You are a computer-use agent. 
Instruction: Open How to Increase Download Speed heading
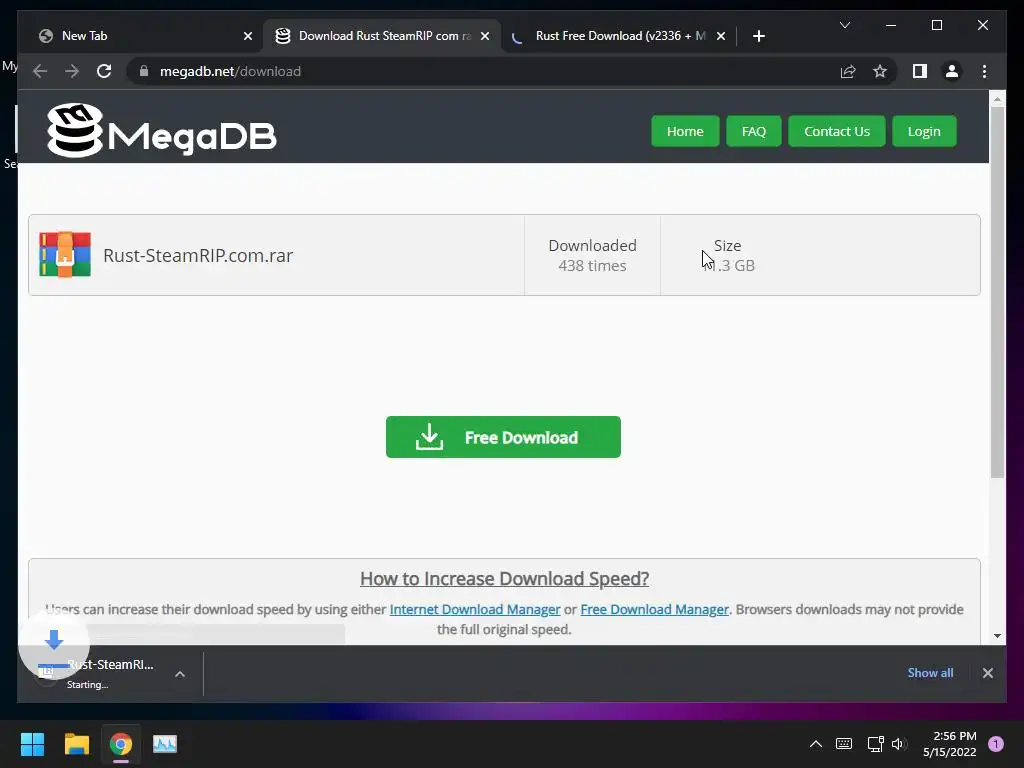pyautogui.click(x=504, y=579)
